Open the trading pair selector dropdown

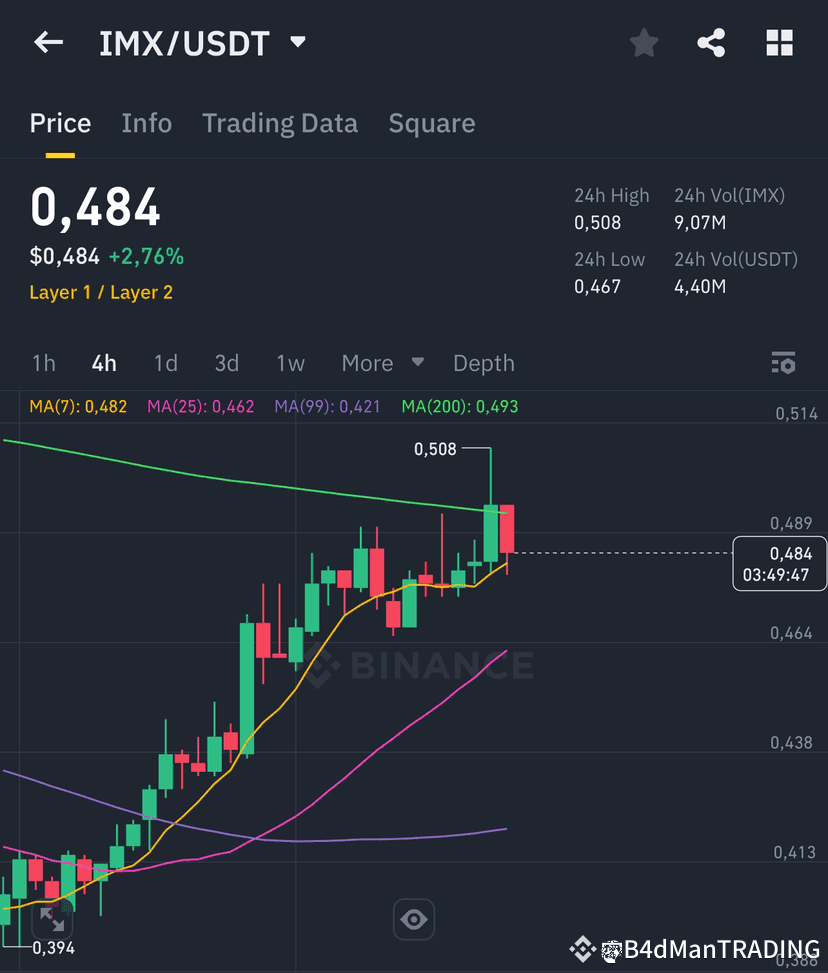pos(297,42)
